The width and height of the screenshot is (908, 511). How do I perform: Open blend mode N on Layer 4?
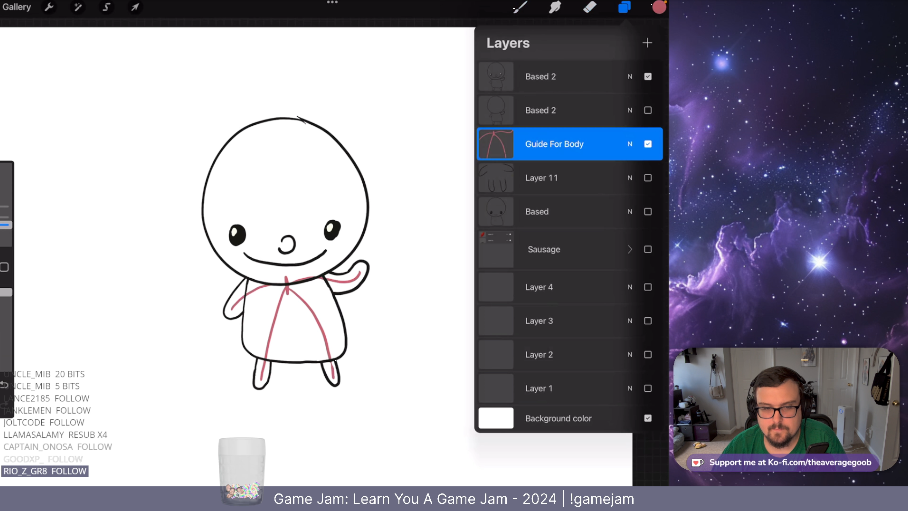[630, 287]
